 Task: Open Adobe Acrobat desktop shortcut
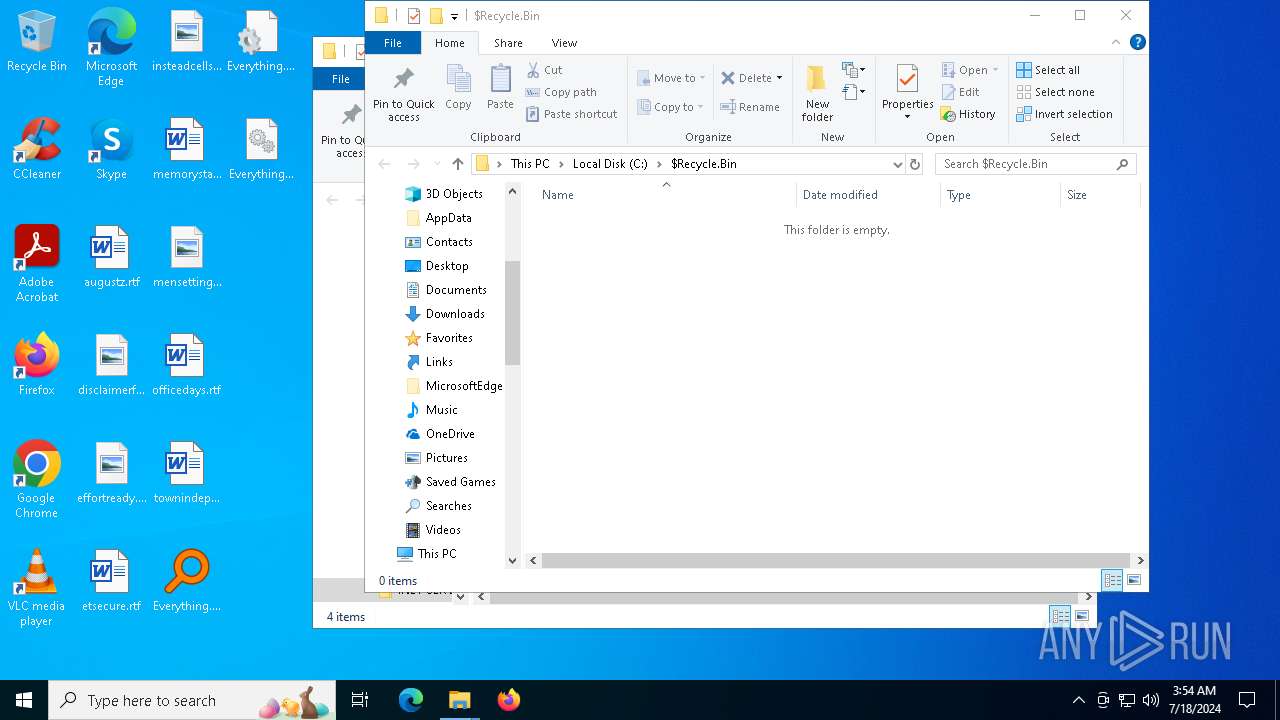(x=36, y=264)
